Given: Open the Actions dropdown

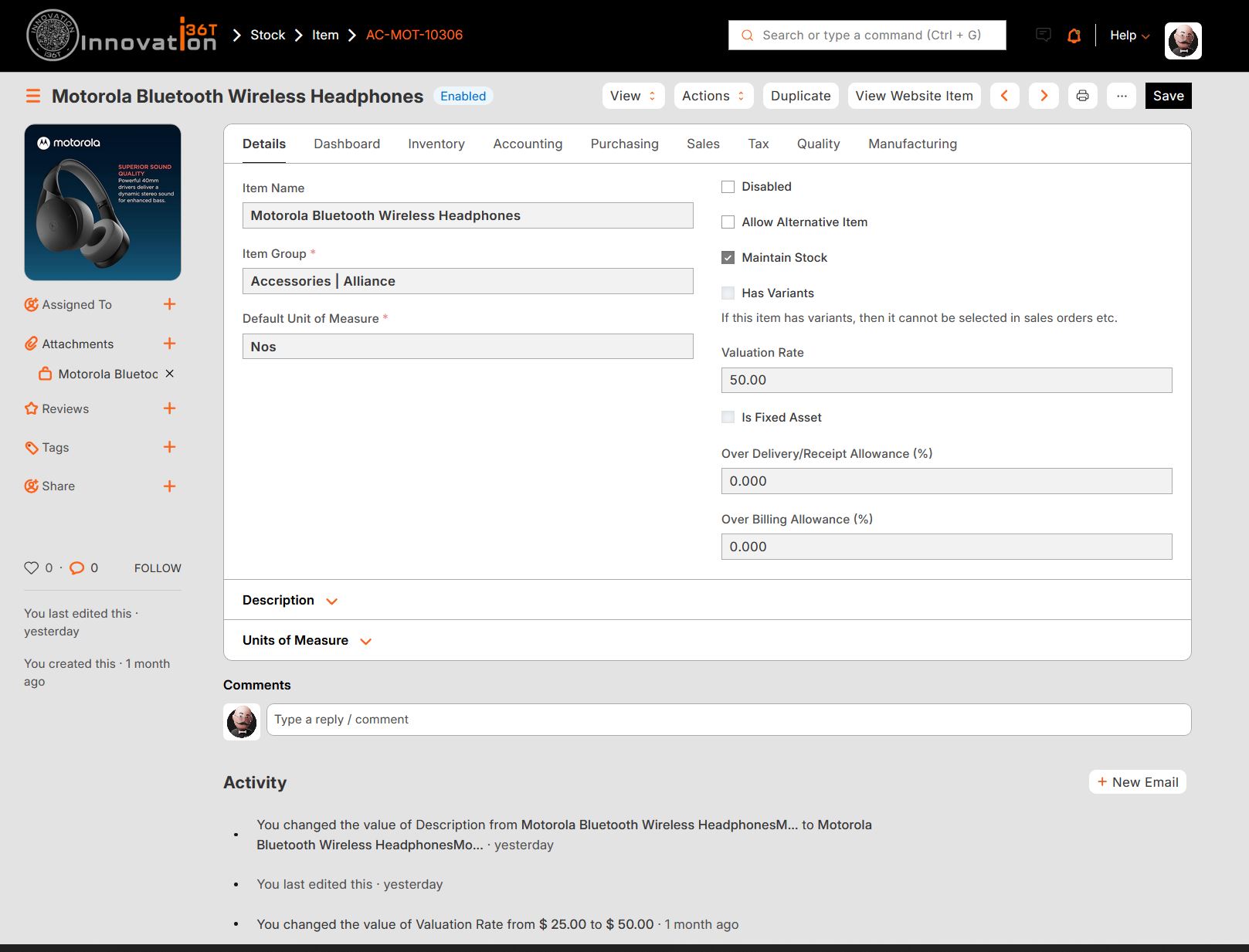Looking at the screenshot, I should click(x=712, y=96).
